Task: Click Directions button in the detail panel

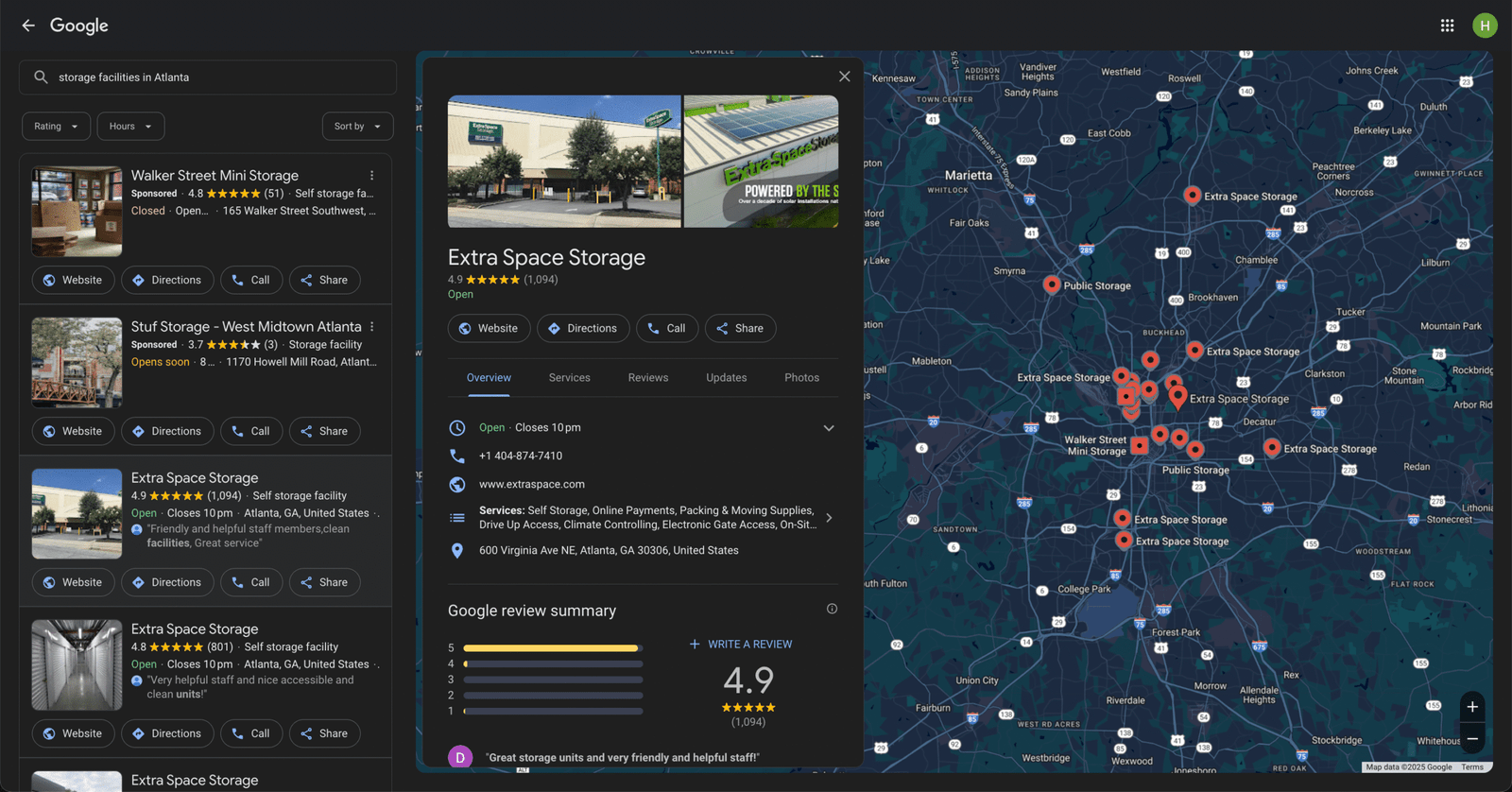Action: tap(583, 328)
